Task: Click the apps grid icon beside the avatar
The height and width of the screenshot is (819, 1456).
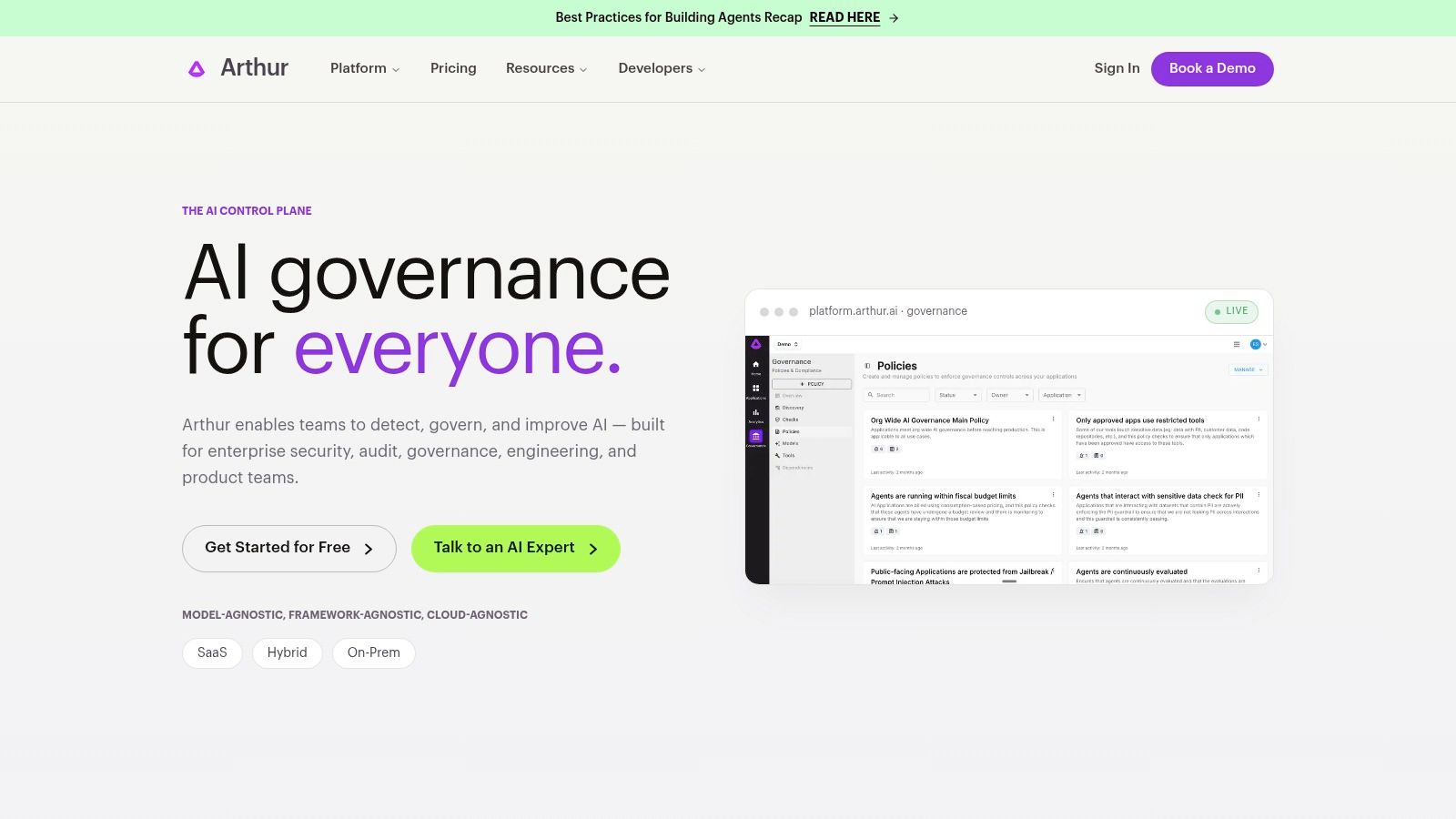Action: click(x=1237, y=344)
